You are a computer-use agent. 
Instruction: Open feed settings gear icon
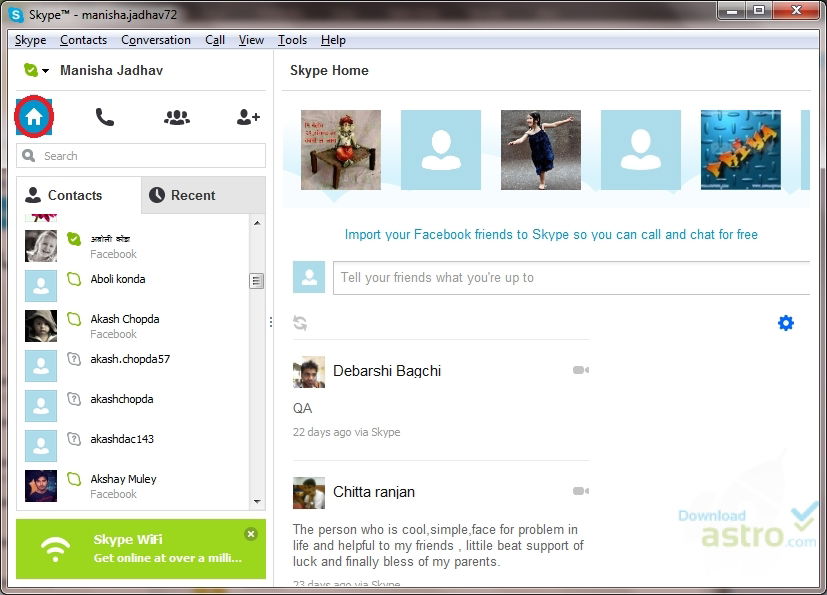point(786,323)
